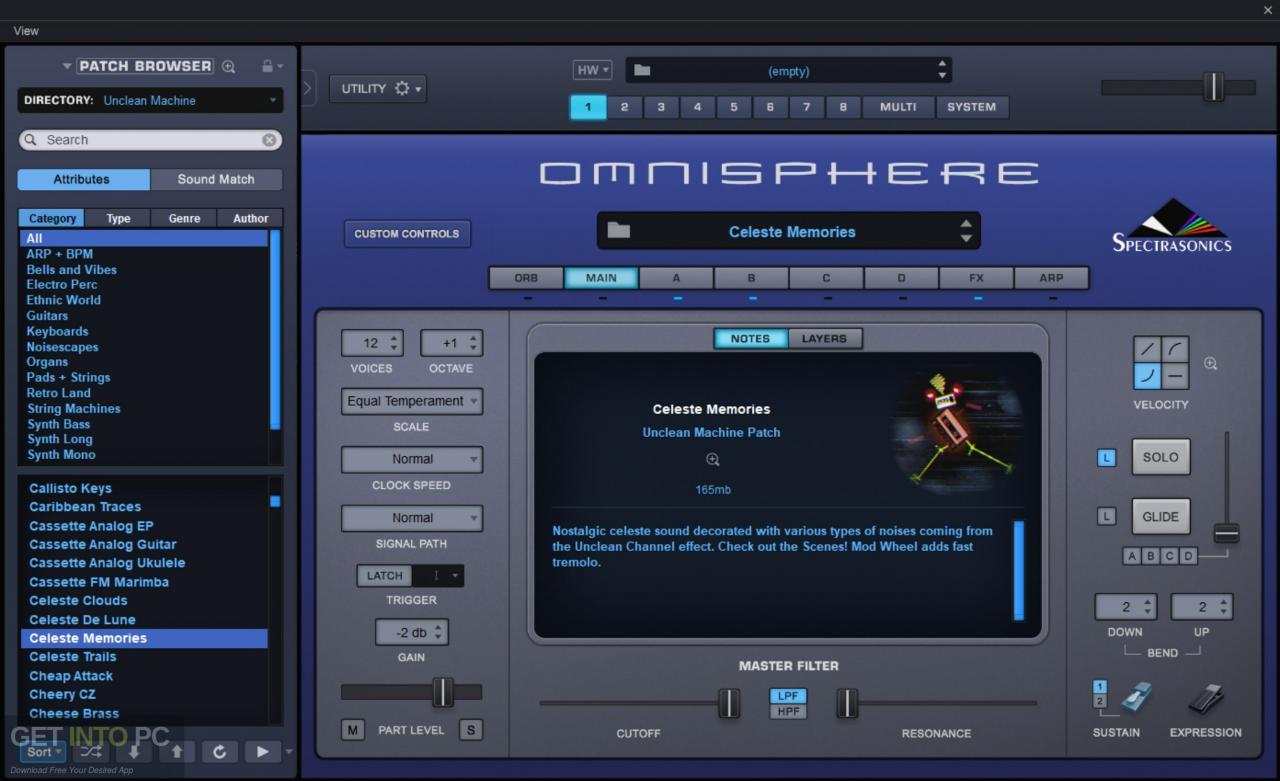Click the folder icon in multi name display
1280x781 pixels.
pos(642,70)
